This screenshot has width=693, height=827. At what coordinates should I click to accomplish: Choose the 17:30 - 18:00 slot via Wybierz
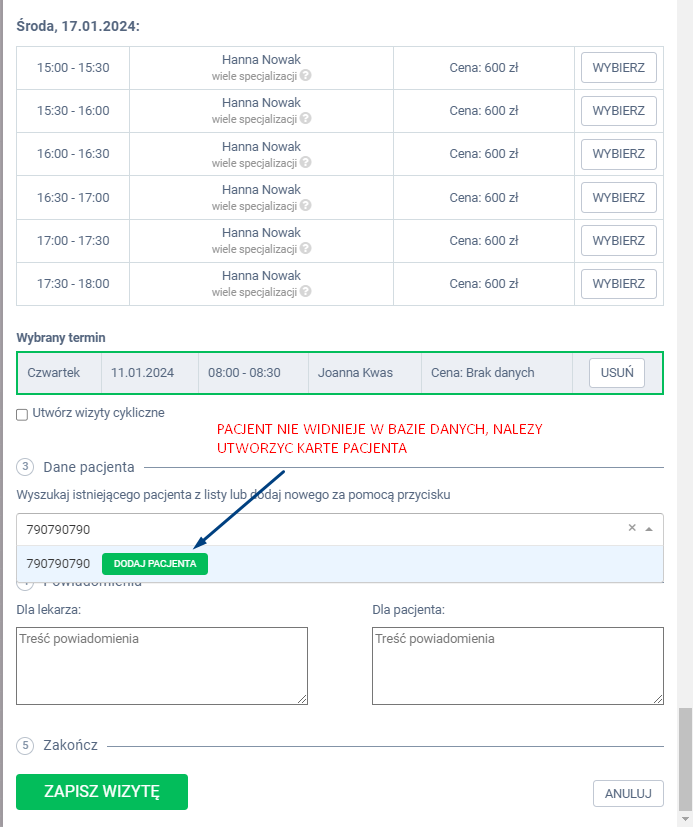coord(618,284)
